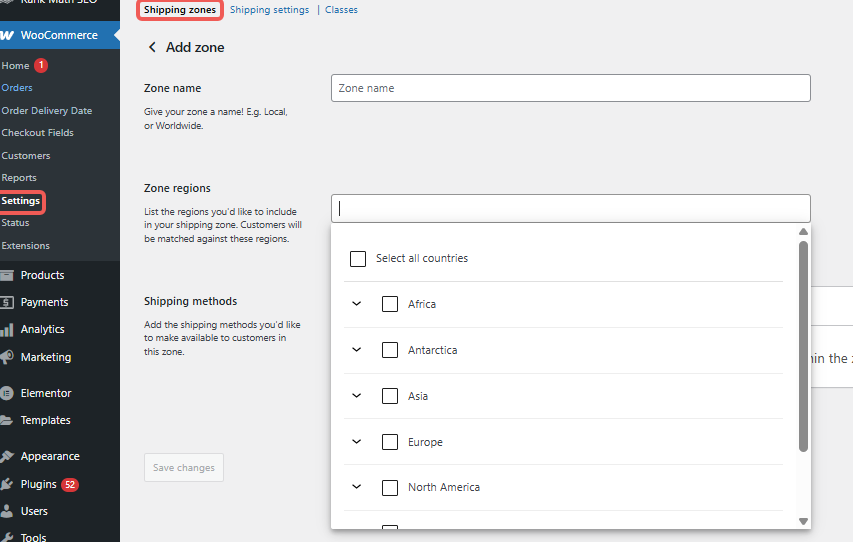Check the Select all countries checkbox
This screenshot has height=542, width=853.
358,259
